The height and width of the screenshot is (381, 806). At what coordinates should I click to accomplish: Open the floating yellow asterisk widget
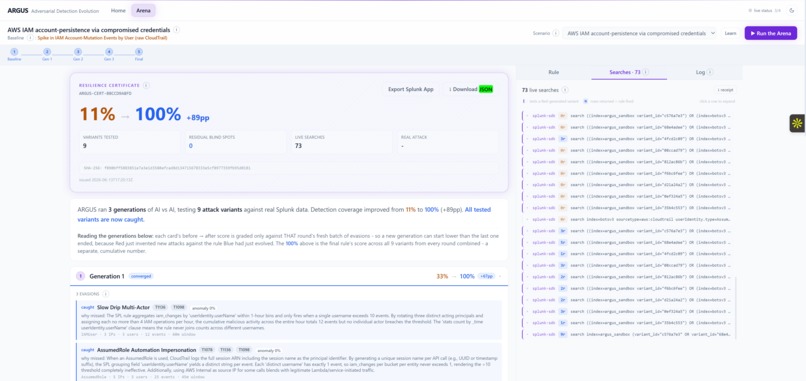coord(797,123)
